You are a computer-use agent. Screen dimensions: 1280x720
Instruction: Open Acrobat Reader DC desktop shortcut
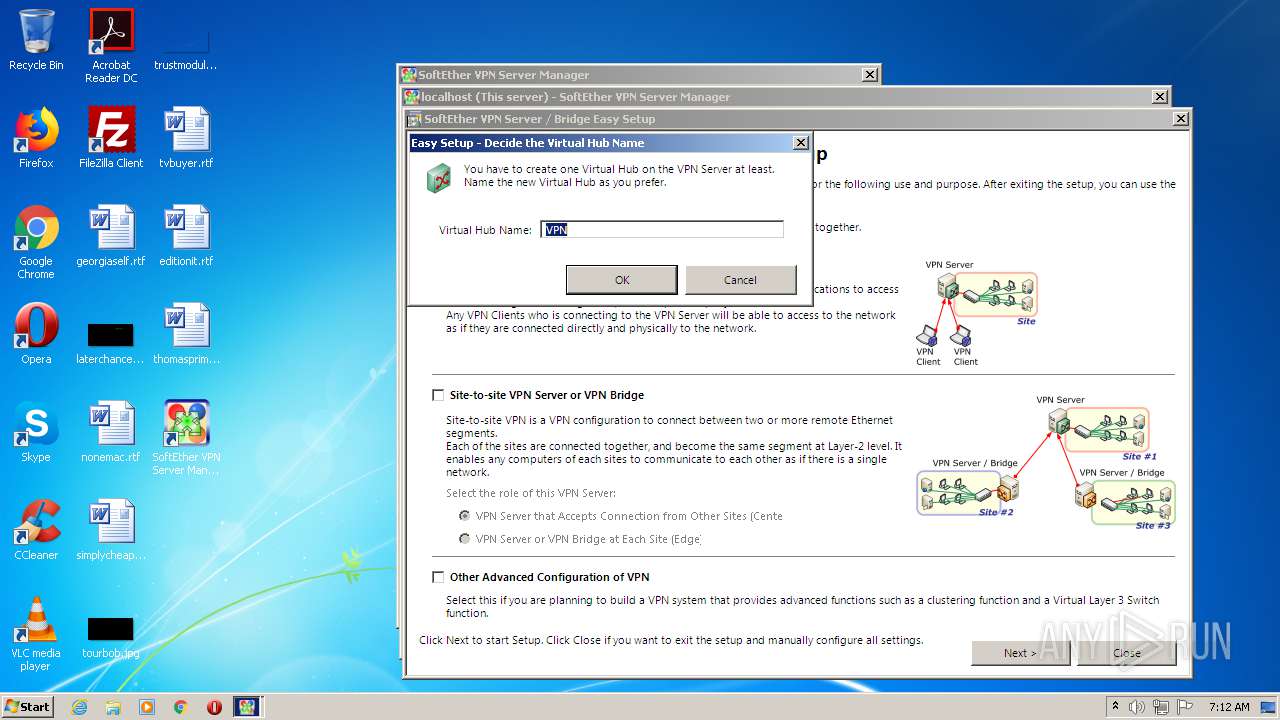[111, 46]
